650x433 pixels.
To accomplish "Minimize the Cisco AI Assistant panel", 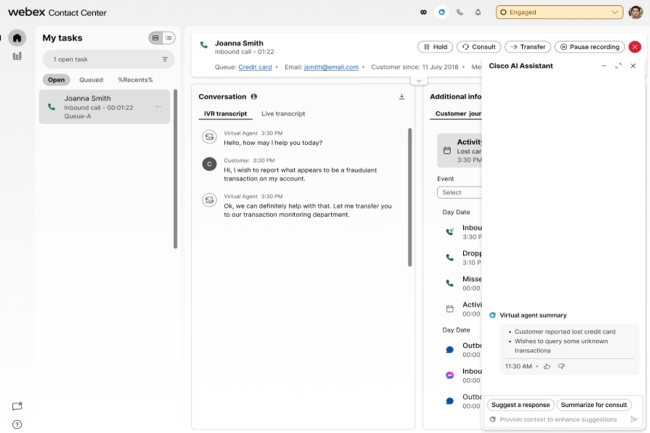I will click(603, 66).
